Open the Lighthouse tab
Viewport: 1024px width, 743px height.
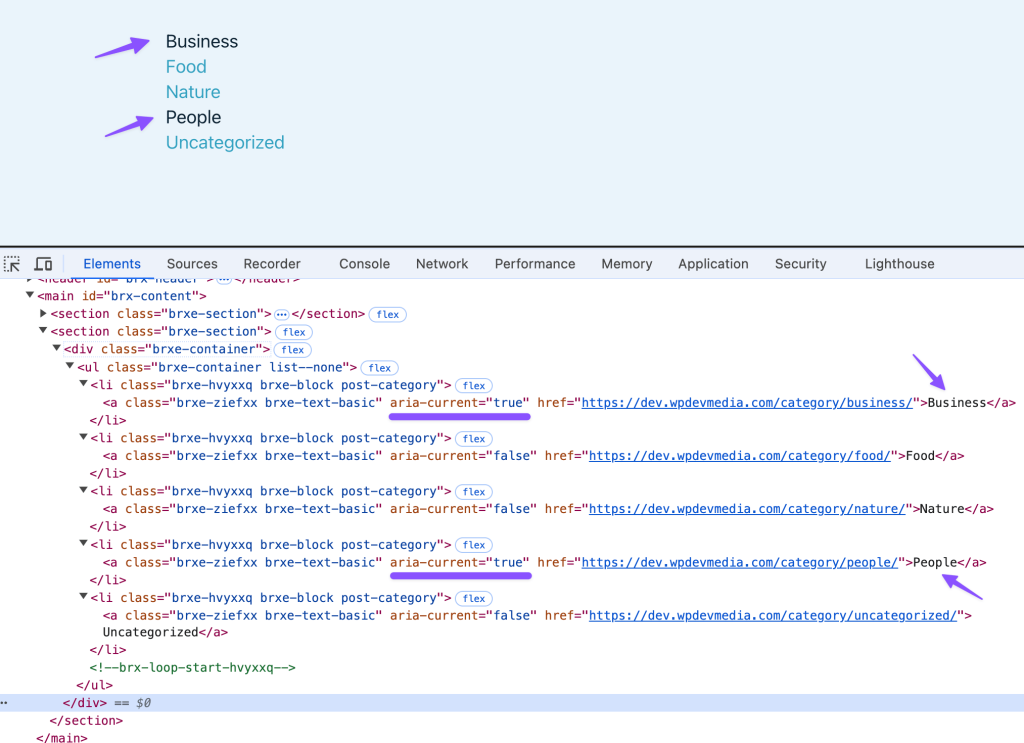pos(899,264)
